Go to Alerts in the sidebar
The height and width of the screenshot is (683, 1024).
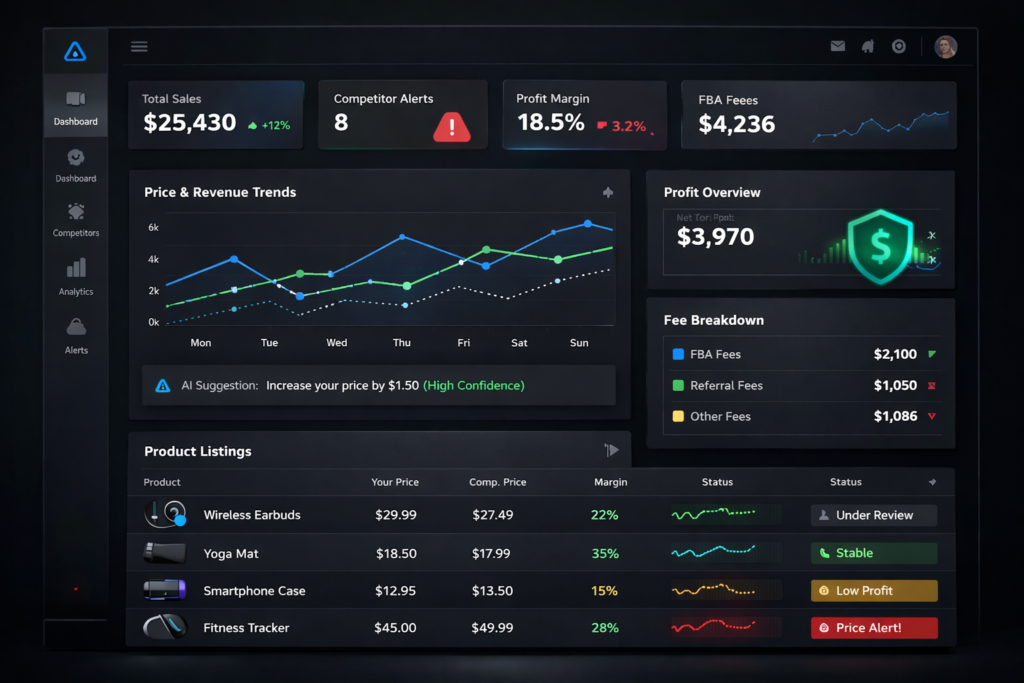[x=76, y=336]
